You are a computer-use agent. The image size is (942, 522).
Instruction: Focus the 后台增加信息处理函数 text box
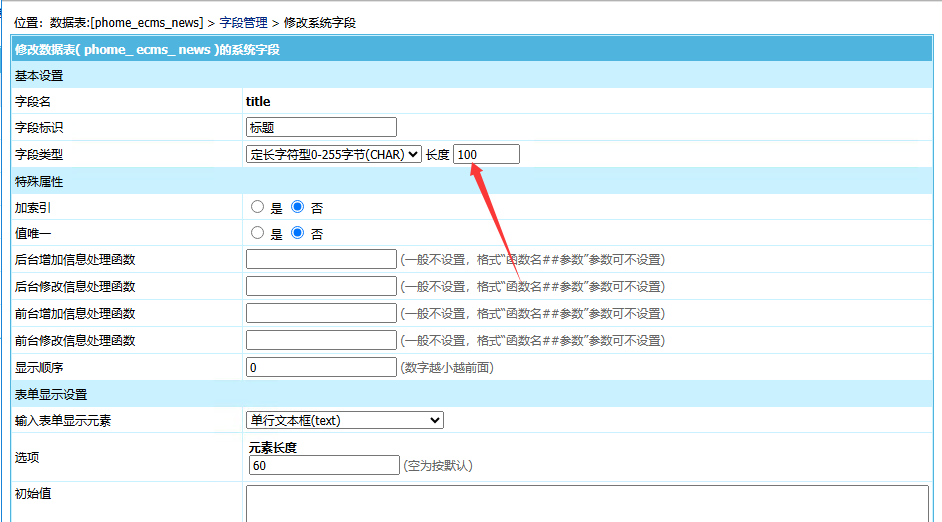[x=321, y=259]
